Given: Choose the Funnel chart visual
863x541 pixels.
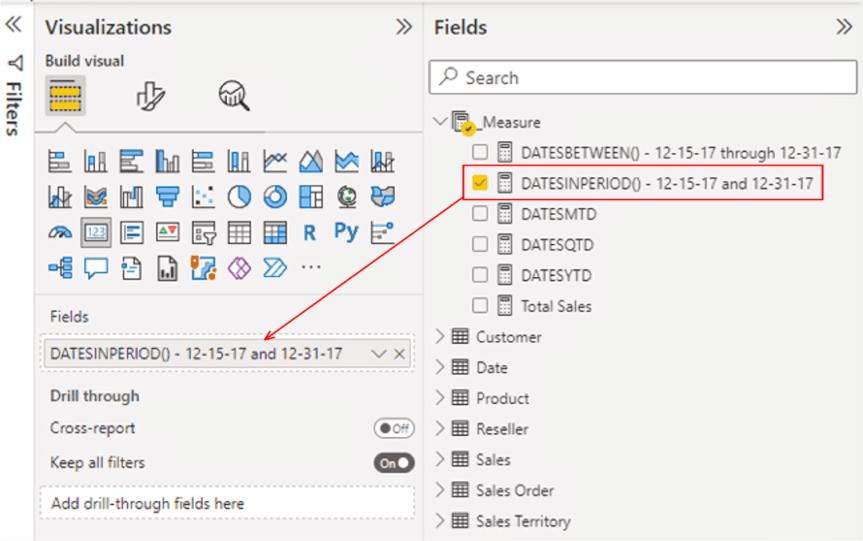Looking at the screenshot, I should click(167, 197).
